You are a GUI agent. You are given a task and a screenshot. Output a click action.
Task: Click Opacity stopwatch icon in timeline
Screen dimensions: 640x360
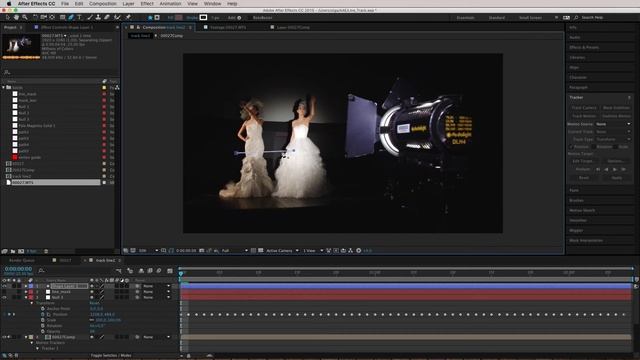(x=43, y=331)
